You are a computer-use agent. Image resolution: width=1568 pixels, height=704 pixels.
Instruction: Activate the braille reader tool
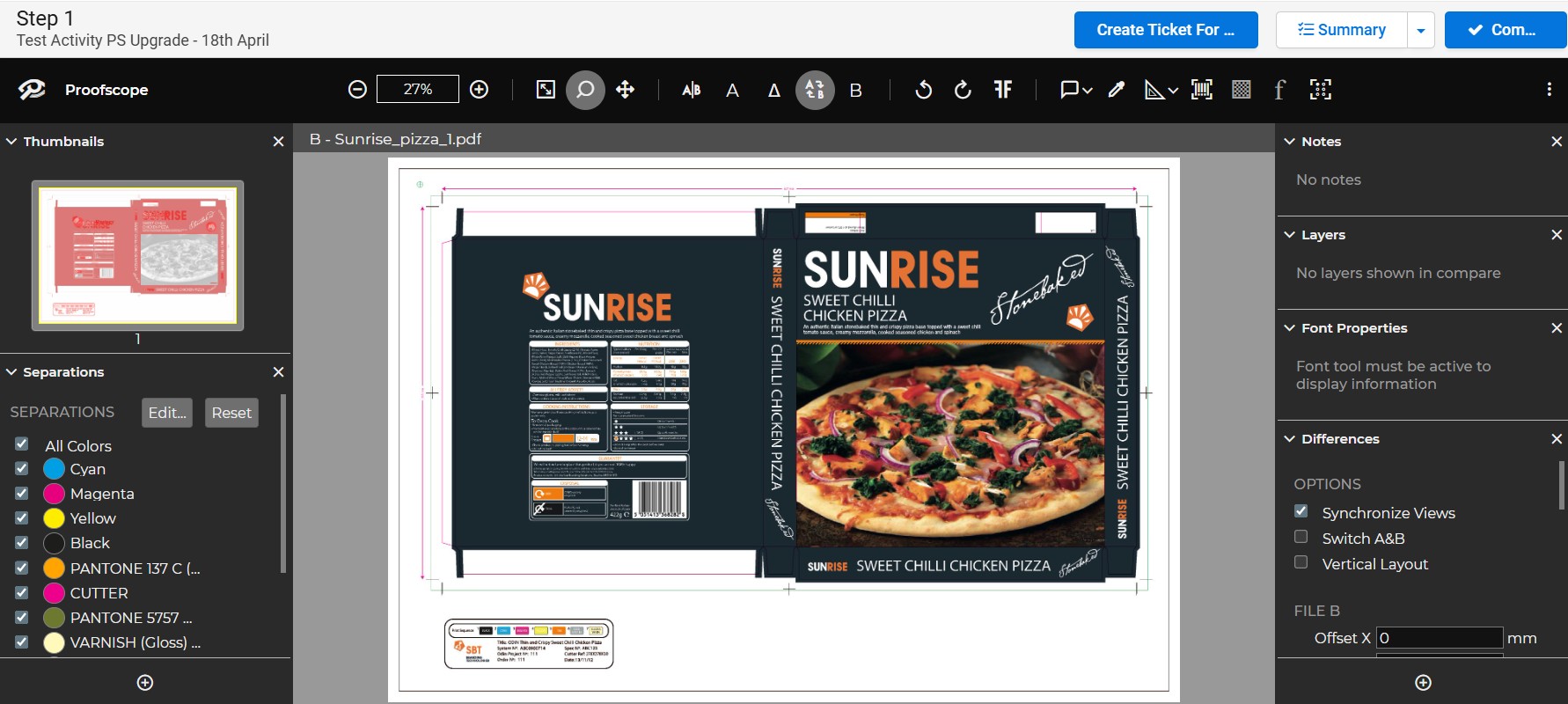point(1321,90)
